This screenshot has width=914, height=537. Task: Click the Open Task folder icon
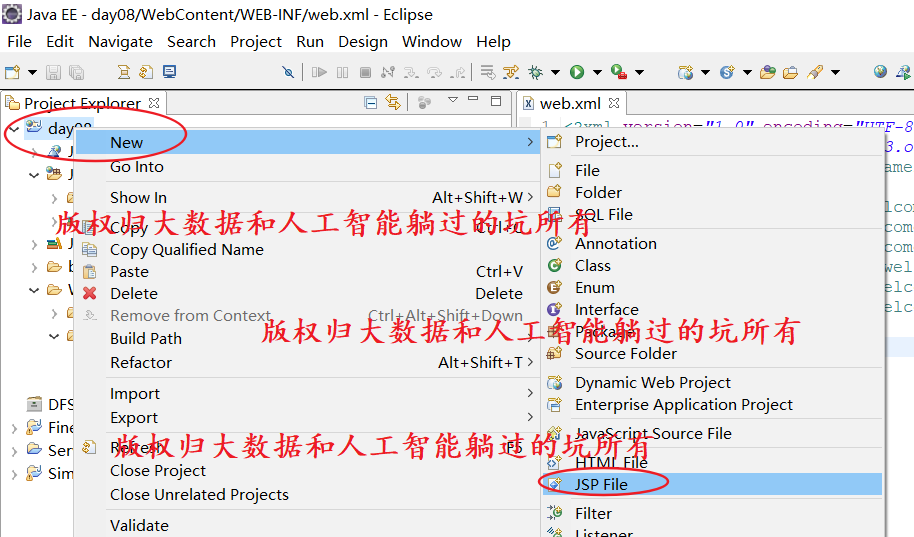[790, 72]
